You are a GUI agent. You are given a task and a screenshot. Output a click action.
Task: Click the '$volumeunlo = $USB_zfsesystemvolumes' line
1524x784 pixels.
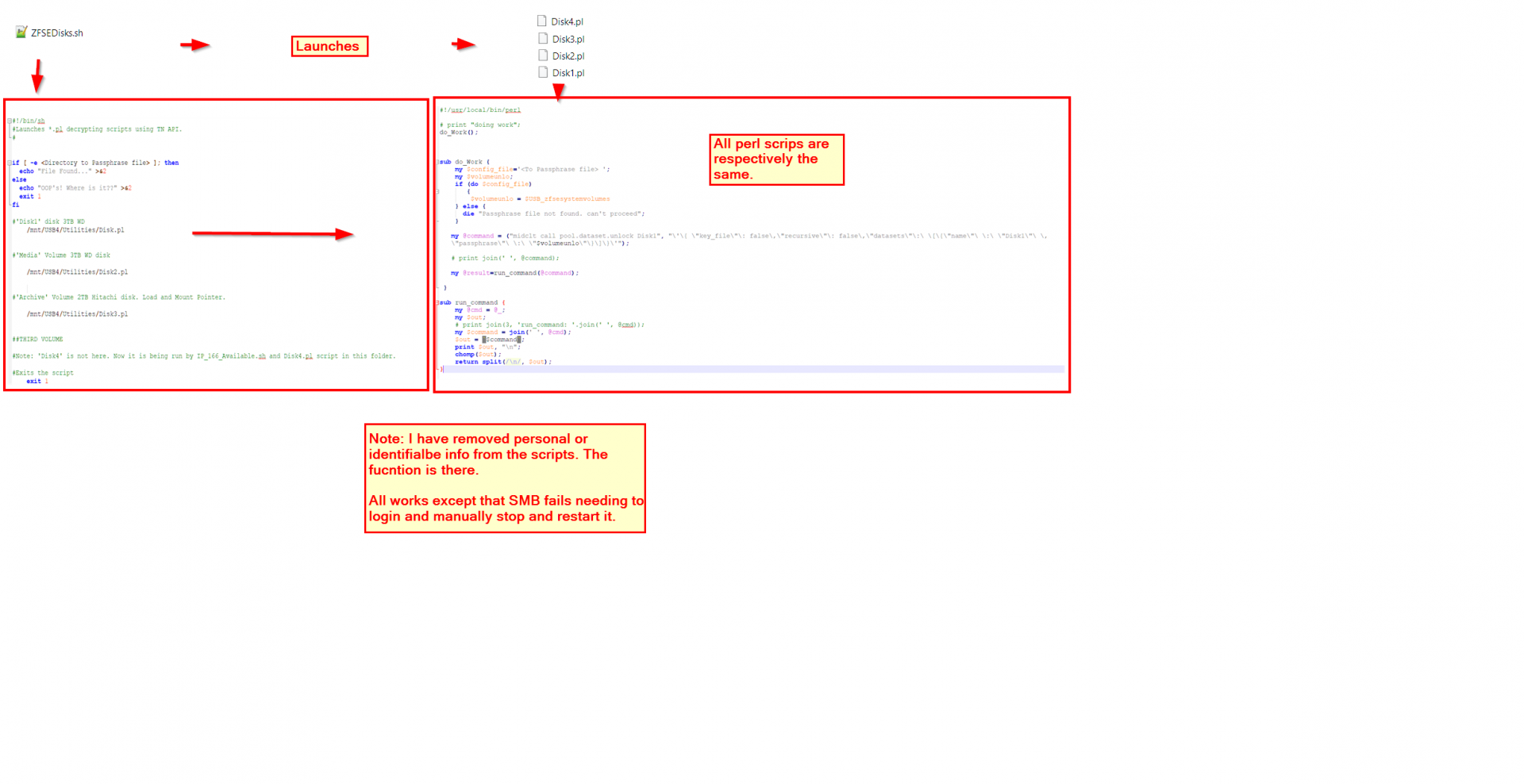(x=540, y=199)
